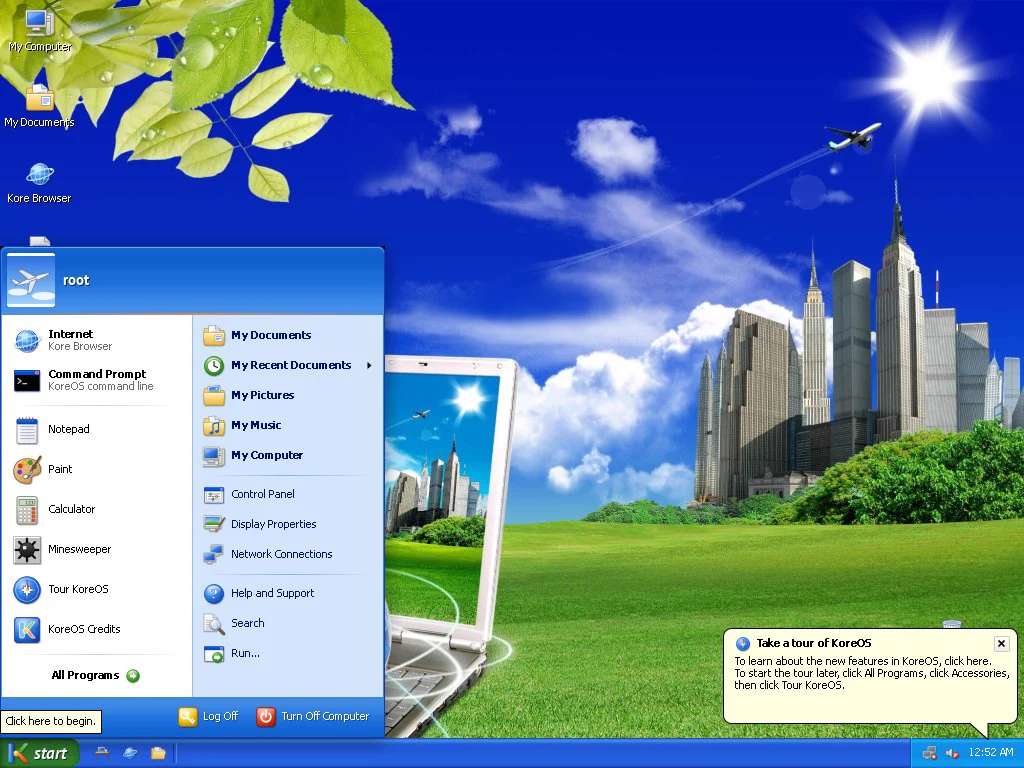Click the My Recent Documents clock icon

coord(214,366)
